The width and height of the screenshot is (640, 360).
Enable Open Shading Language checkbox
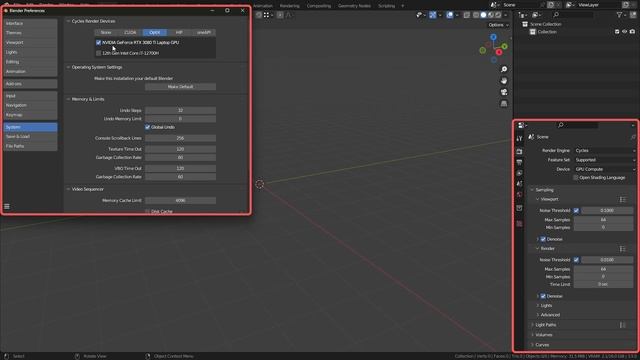(x=576, y=178)
